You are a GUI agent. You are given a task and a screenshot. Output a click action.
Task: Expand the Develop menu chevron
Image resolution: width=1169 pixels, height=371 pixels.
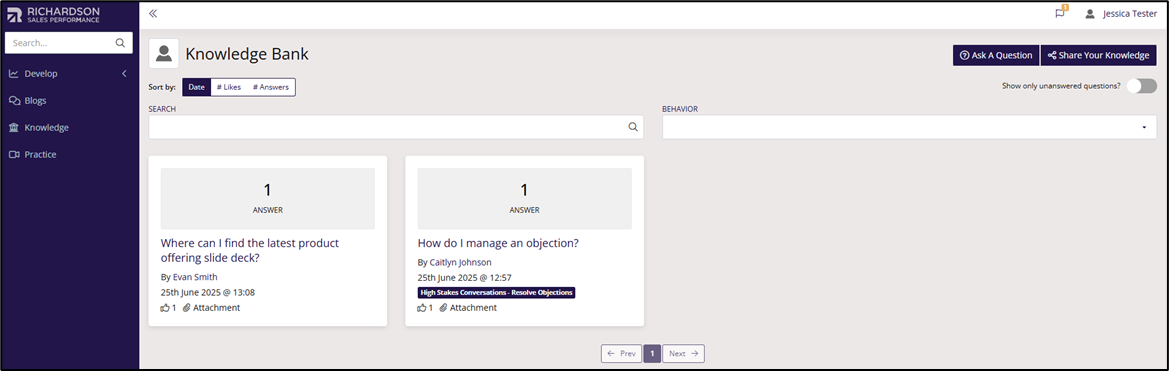[x=125, y=74]
